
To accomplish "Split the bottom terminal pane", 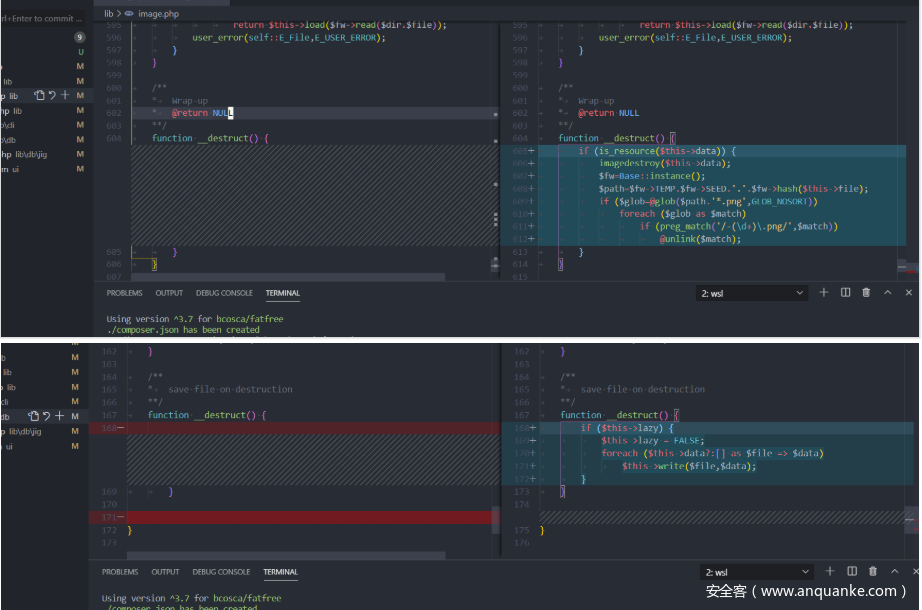I will (x=851, y=572).
